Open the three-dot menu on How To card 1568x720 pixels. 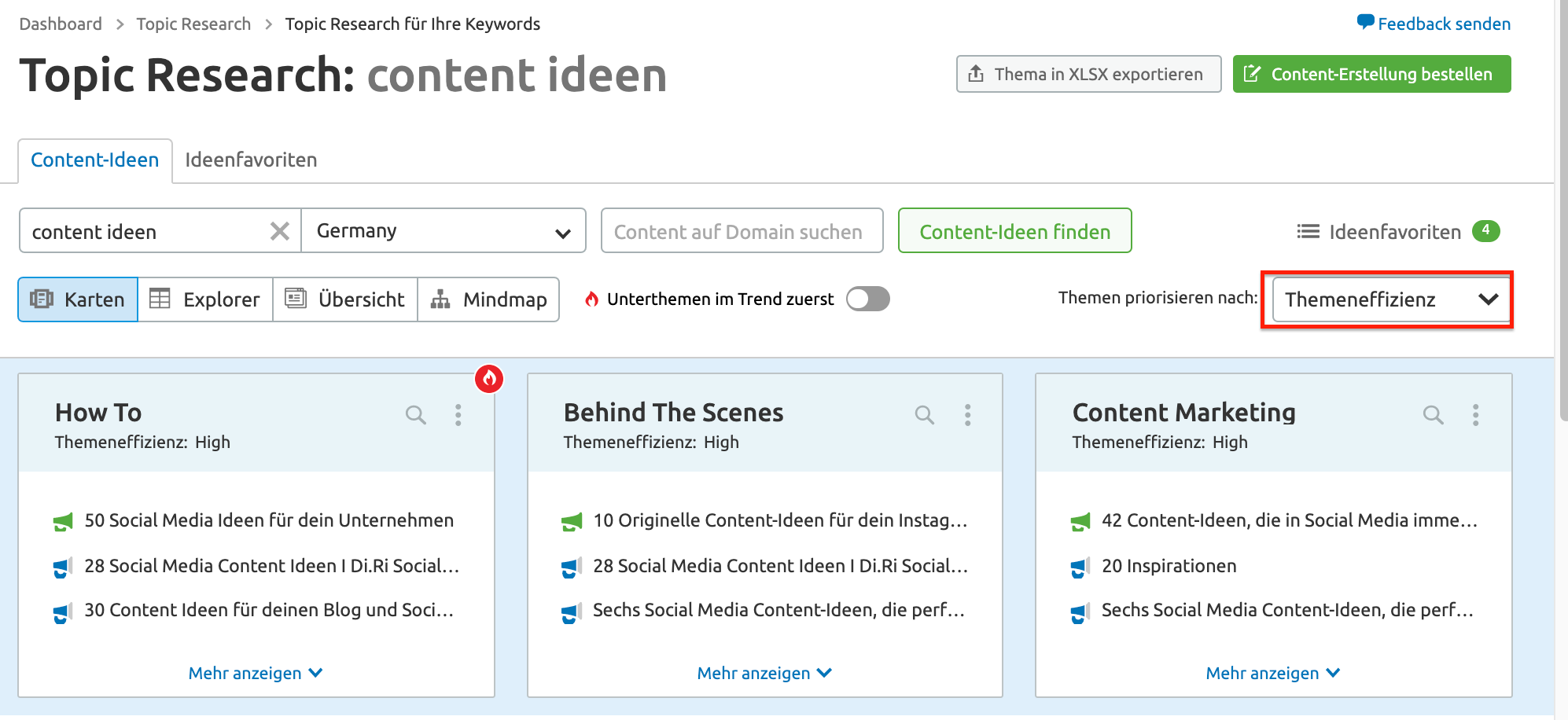pos(458,415)
